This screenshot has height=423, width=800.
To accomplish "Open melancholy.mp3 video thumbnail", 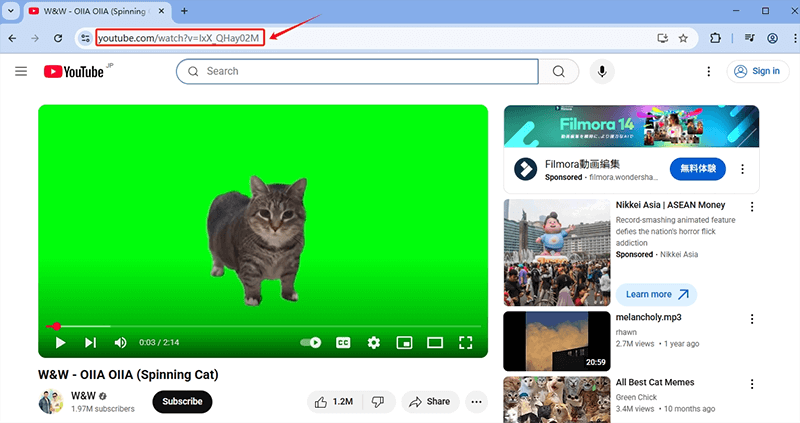I will (557, 341).
